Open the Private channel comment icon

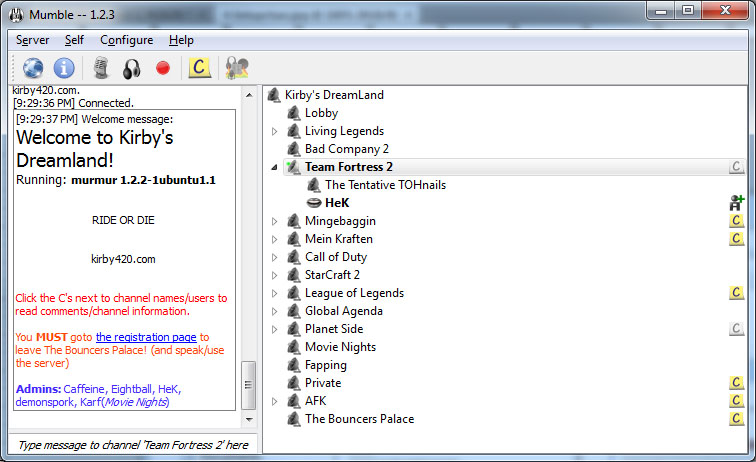(x=736, y=383)
